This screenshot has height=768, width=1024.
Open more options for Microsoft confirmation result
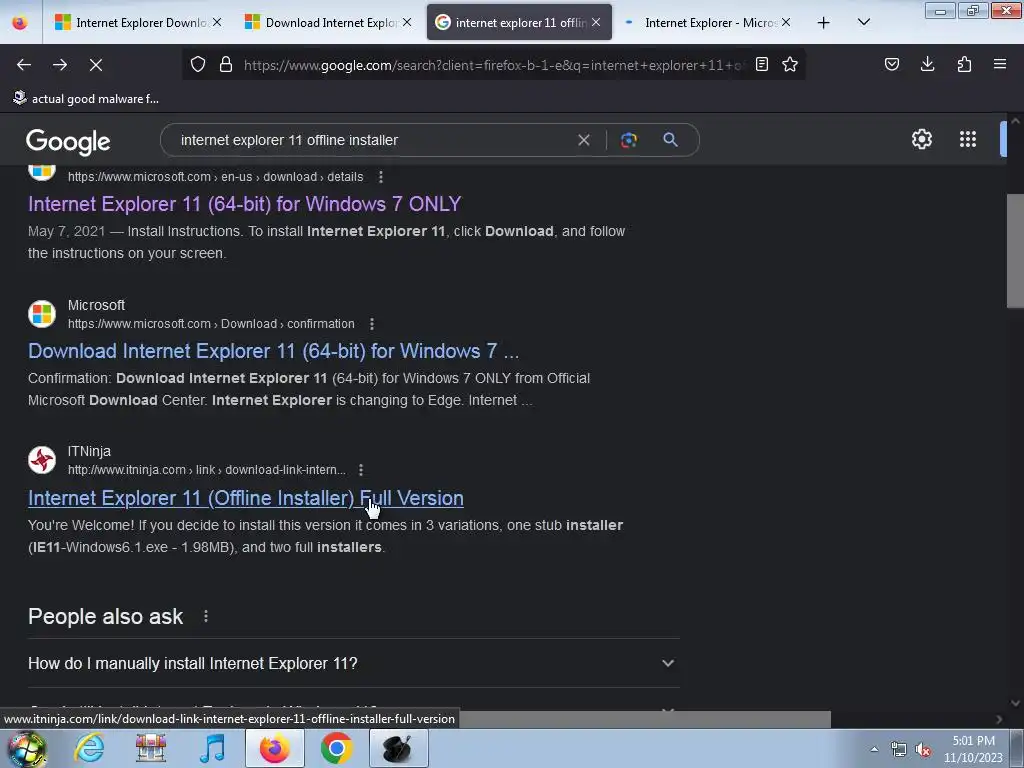click(372, 324)
